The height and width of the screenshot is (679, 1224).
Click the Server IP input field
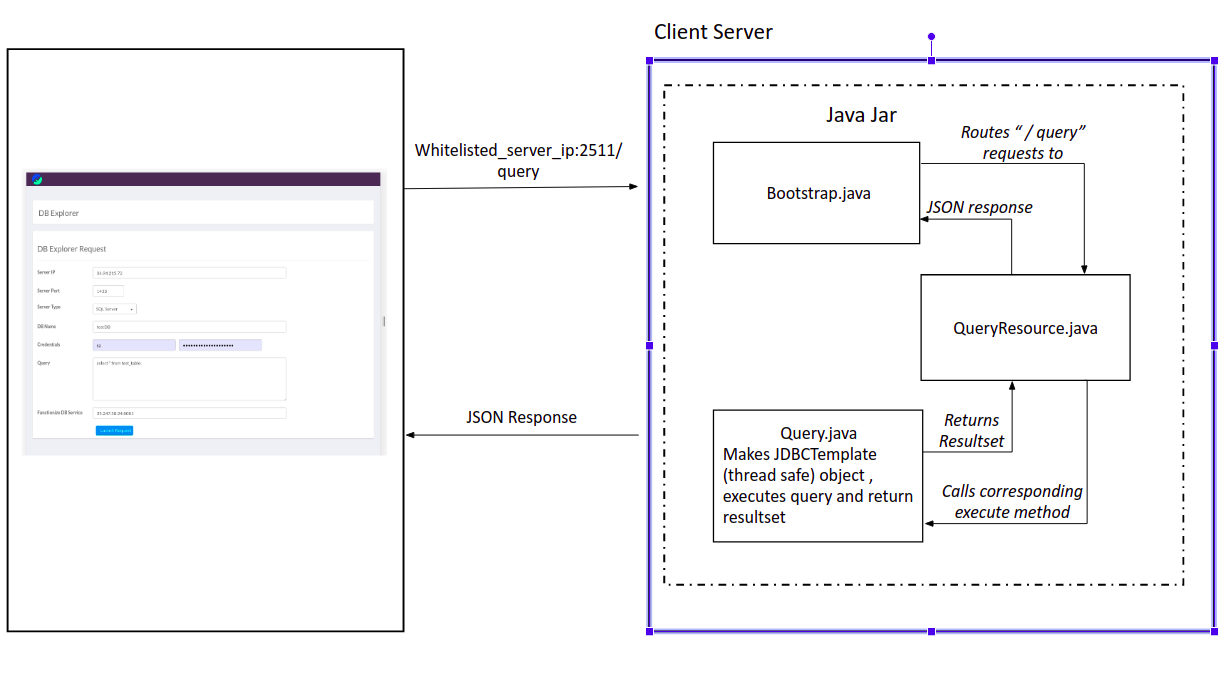point(189,273)
